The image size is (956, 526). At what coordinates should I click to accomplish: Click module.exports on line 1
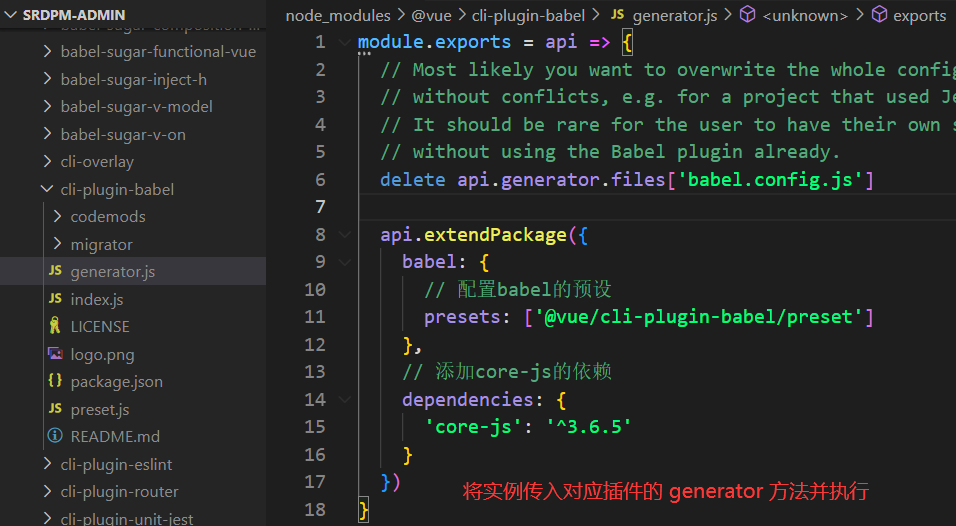[x=434, y=42]
